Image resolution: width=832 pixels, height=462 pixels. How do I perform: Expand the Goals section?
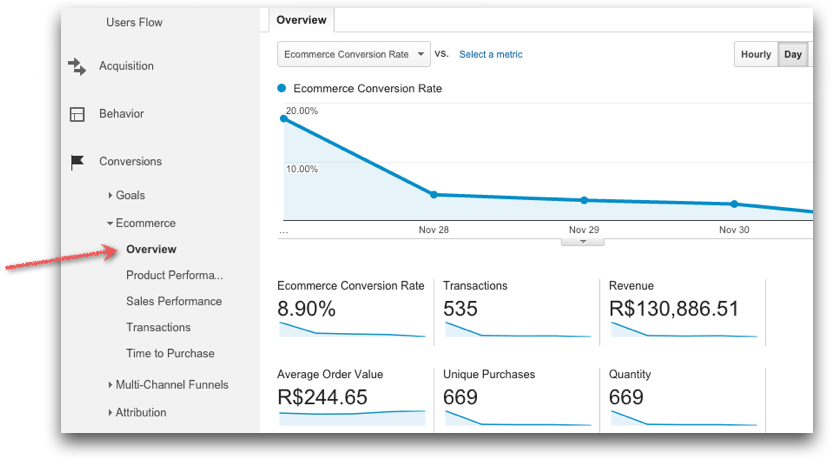click(130, 195)
